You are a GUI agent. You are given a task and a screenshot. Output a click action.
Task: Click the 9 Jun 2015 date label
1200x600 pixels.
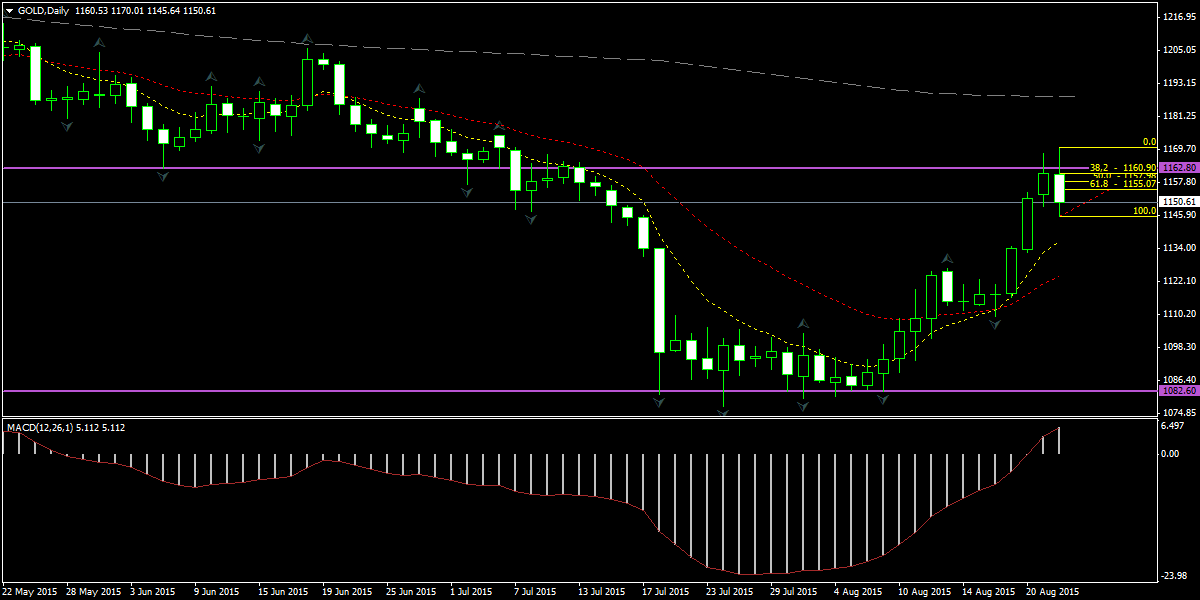coord(217,591)
